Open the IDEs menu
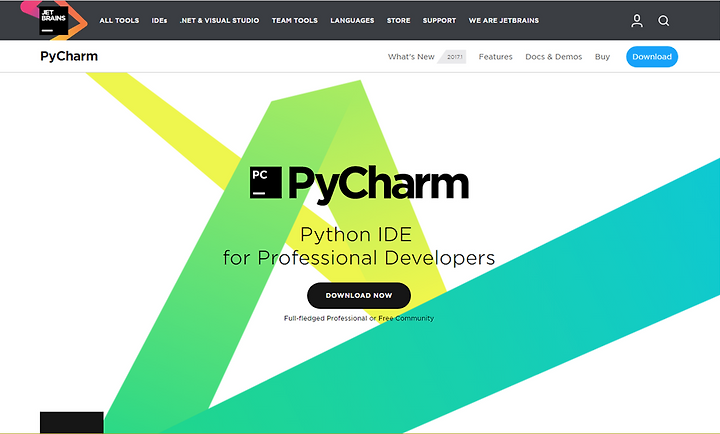720x434 pixels. tap(159, 21)
